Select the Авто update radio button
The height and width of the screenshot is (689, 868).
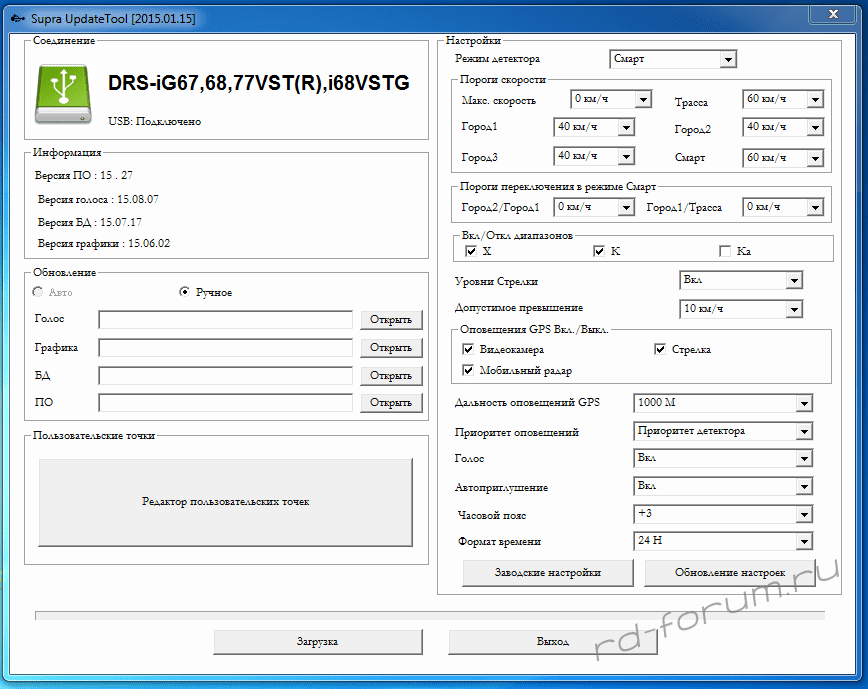(x=38, y=292)
